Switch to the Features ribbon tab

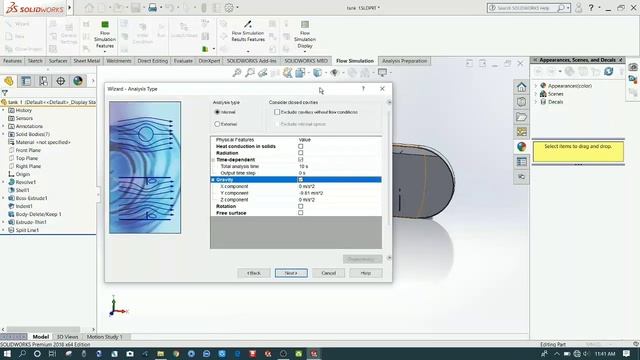tap(12, 61)
